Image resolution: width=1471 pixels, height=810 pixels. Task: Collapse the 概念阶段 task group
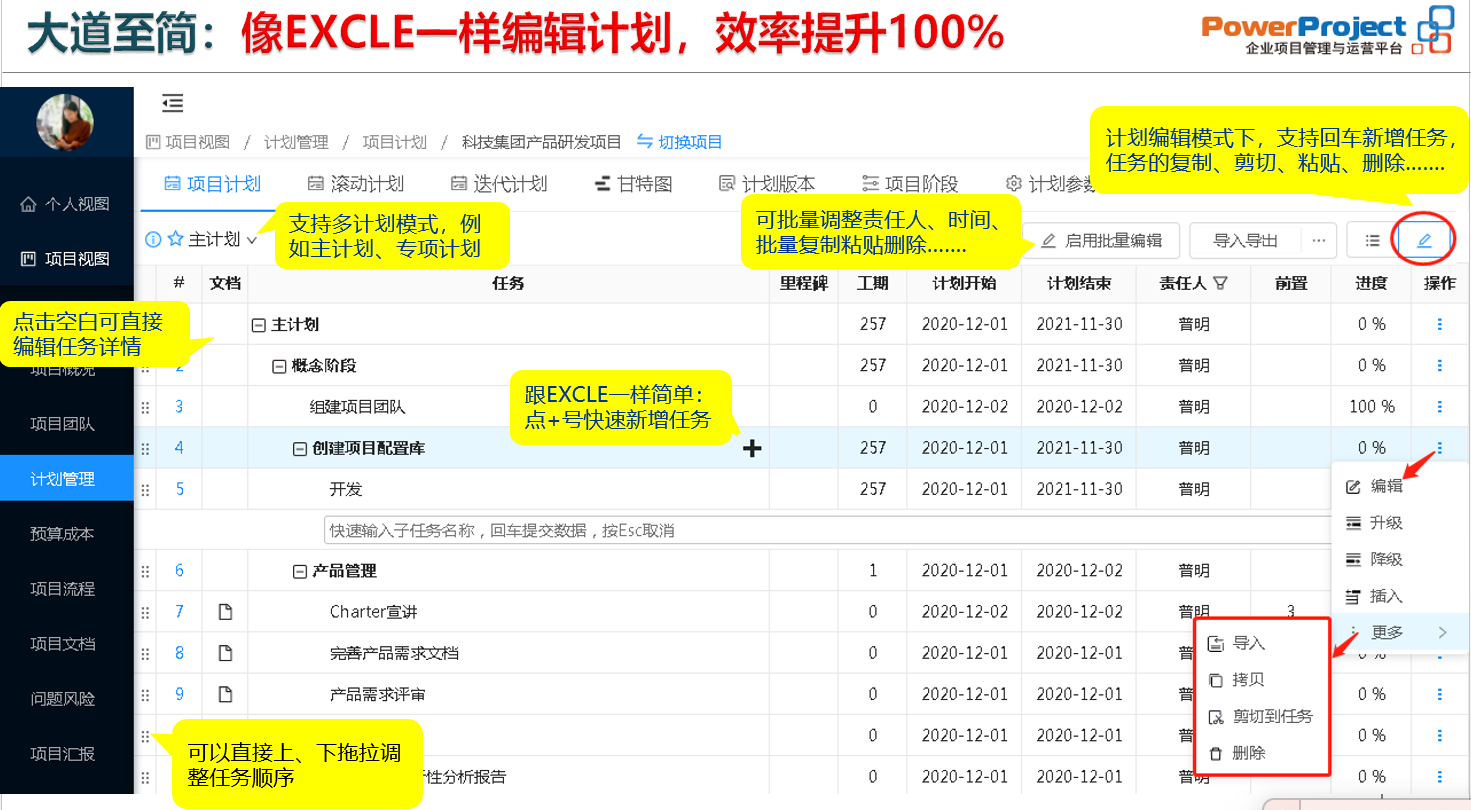[279, 366]
